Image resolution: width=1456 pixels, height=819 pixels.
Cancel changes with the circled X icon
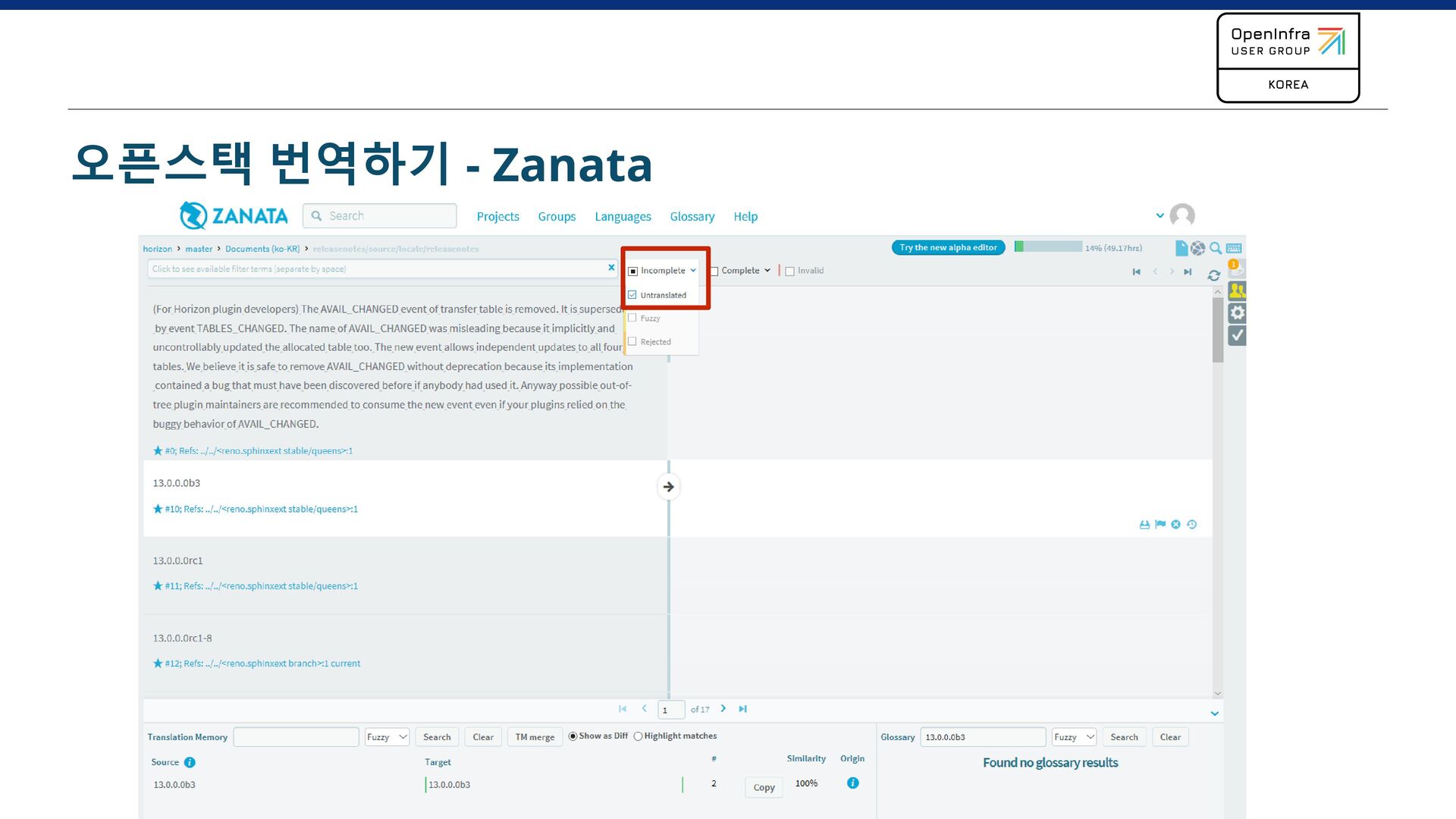tap(1175, 524)
